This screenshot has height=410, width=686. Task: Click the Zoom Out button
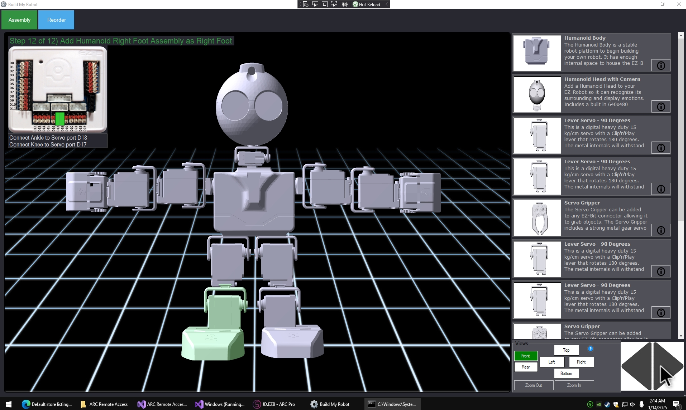[533, 385]
